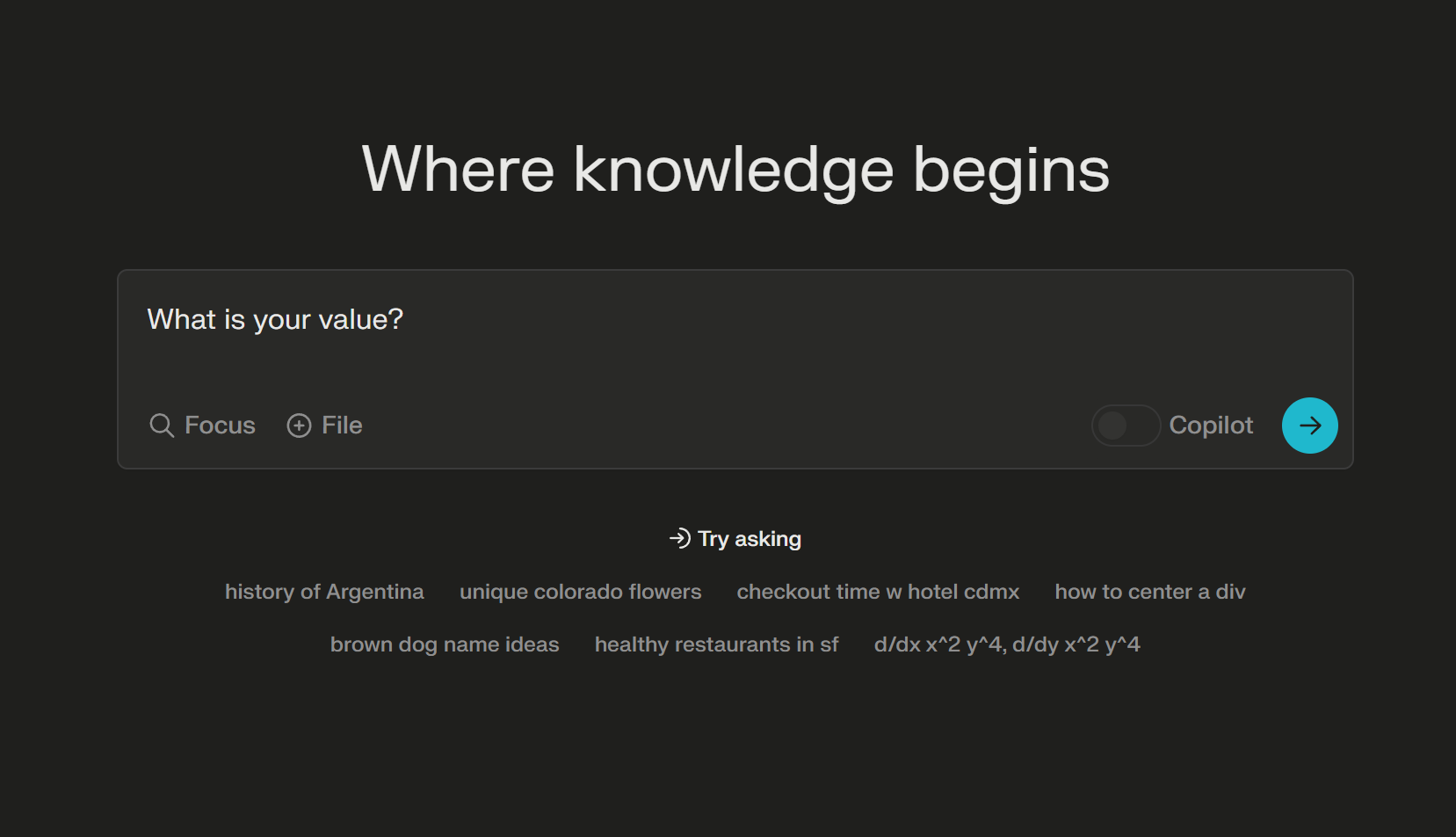This screenshot has height=837, width=1456.
Task: Click the plus-circle attach File icon
Action: pyautogui.click(x=299, y=426)
